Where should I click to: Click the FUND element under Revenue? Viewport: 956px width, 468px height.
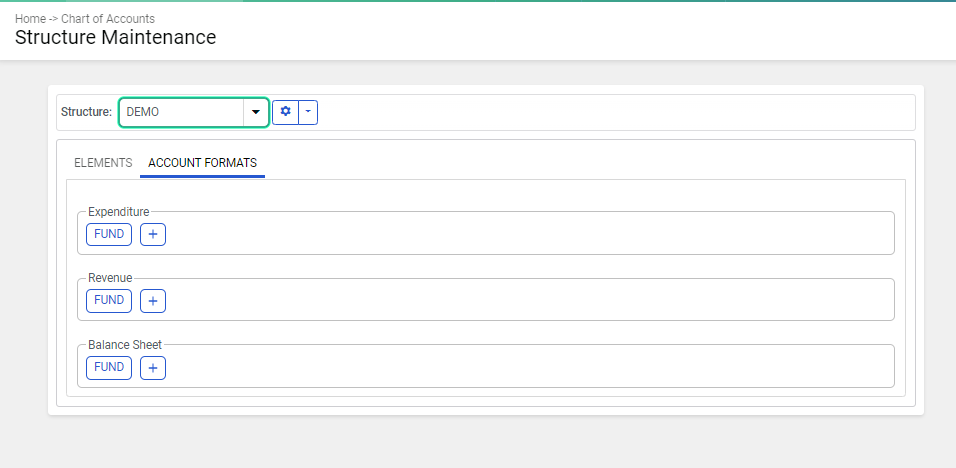click(x=109, y=300)
